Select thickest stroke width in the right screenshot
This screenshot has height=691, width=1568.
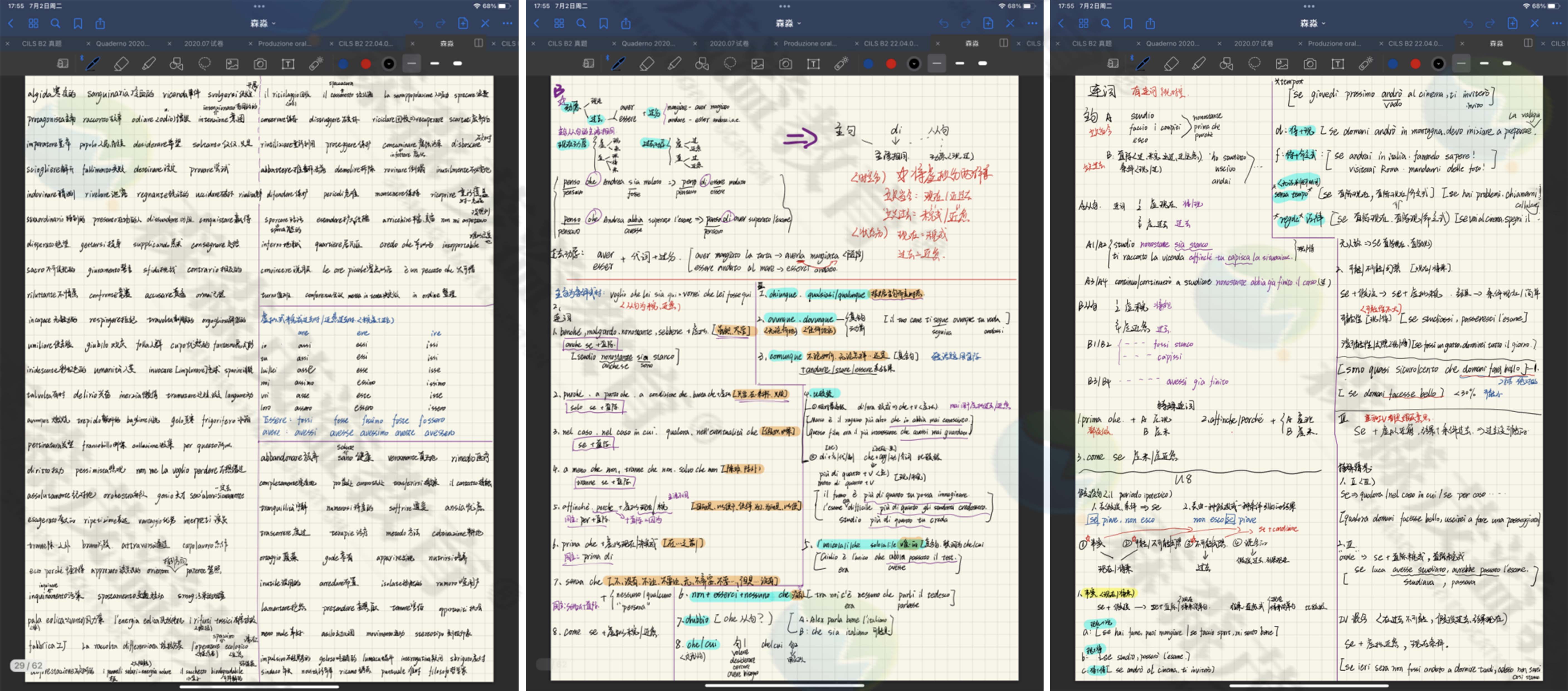point(1507,63)
